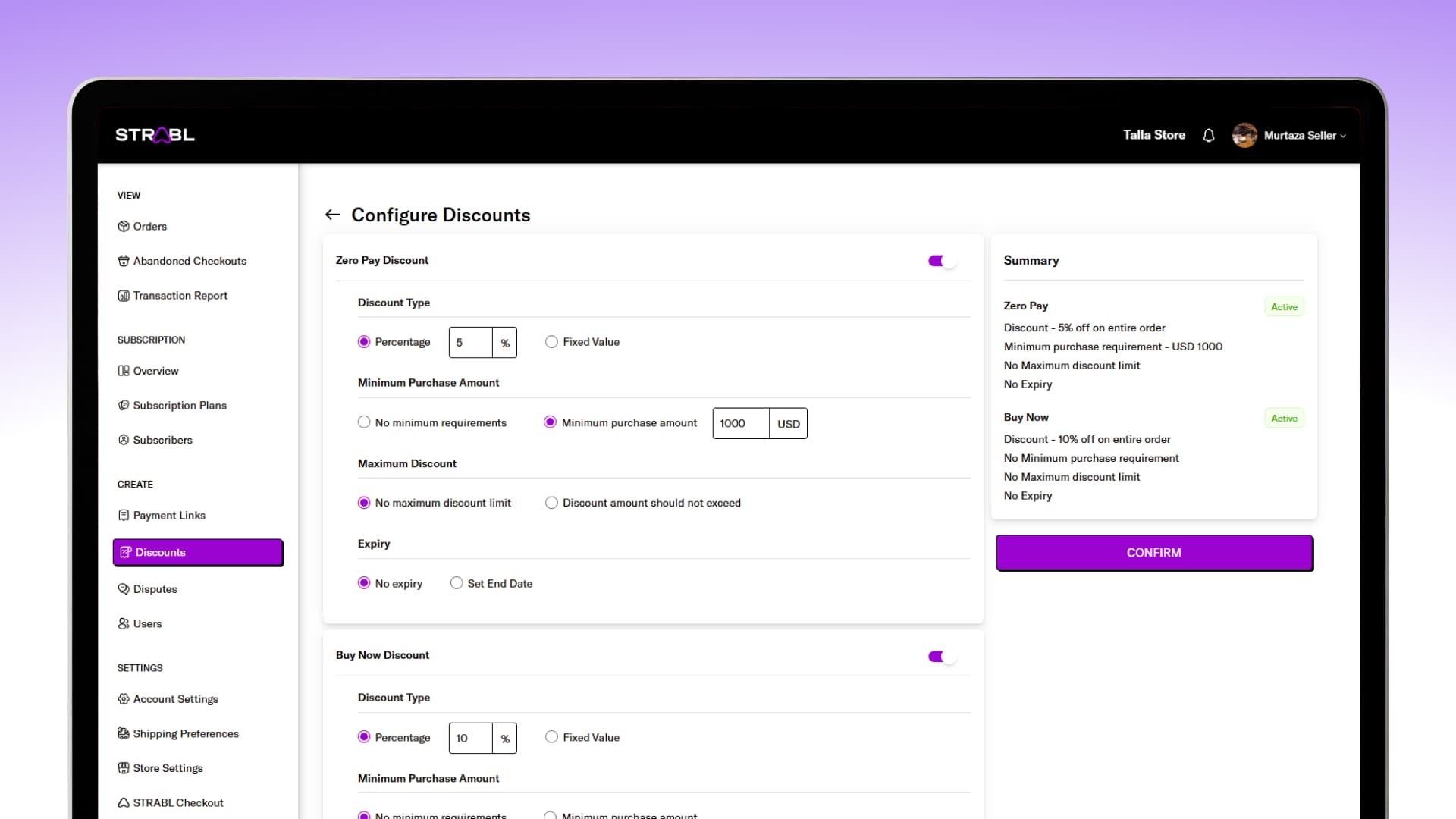Turn off the Buy Now Discount toggle
The image size is (1456, 819).
(x=942, y=657)
